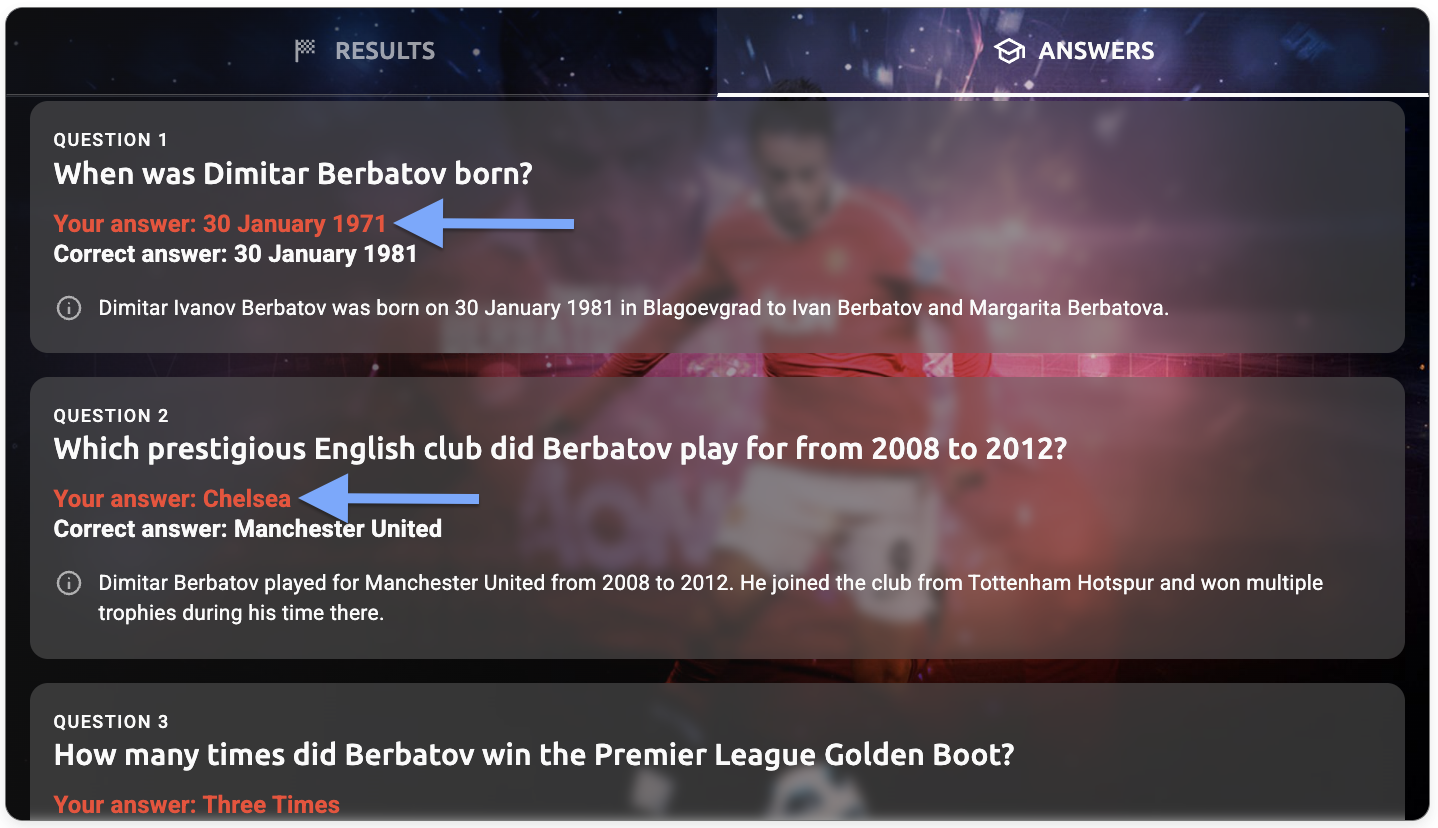Screen dimensions: 1438x828
Task: Click the Premier League Golden Boot question
Action: [534, 755]
